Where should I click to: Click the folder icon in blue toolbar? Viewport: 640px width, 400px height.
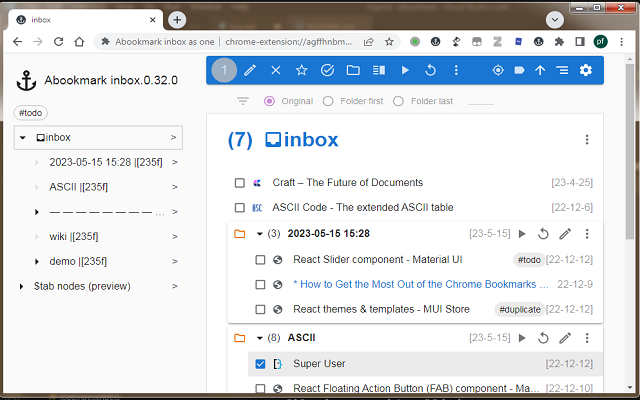353,70
